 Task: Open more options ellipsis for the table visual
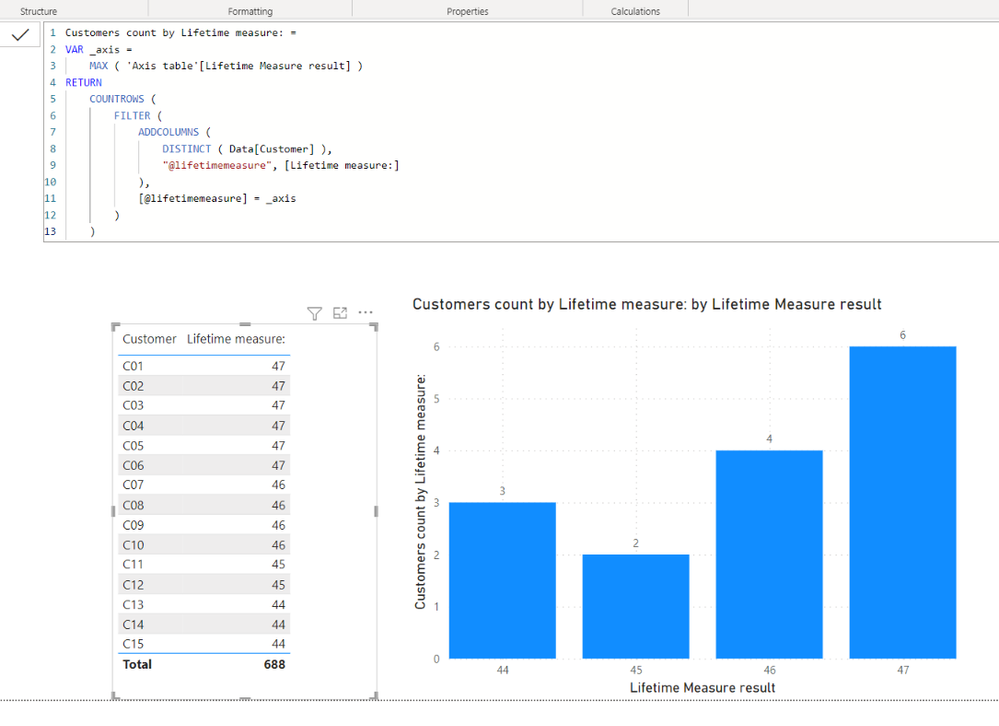click(x=366, y=312)
